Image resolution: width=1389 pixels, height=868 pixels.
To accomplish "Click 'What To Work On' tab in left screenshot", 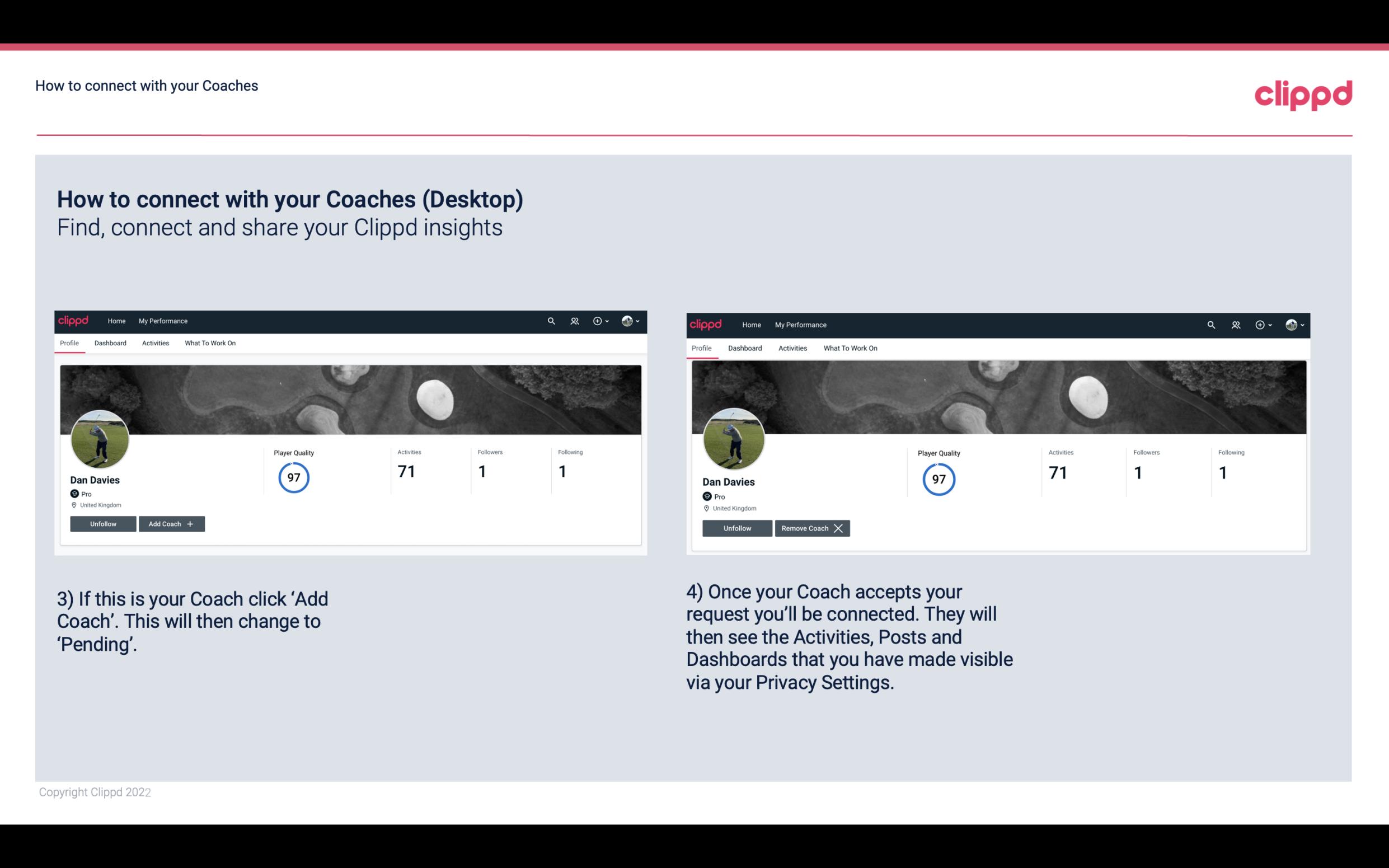I will [x=210, y=343].
